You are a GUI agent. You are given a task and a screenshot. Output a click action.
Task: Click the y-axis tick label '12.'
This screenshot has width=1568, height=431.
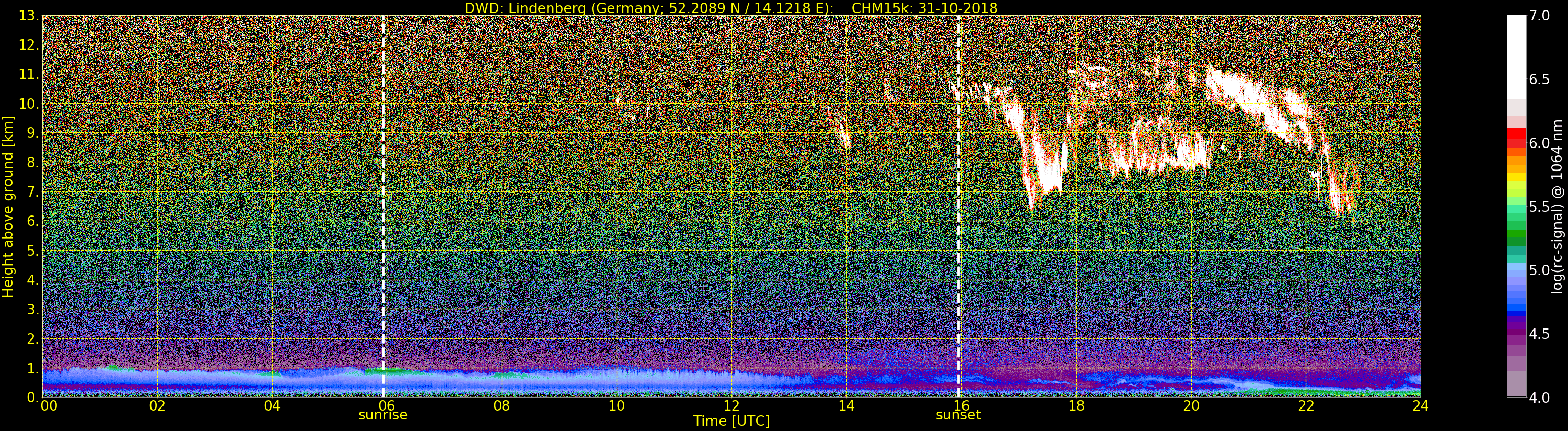tap(29, 45)
